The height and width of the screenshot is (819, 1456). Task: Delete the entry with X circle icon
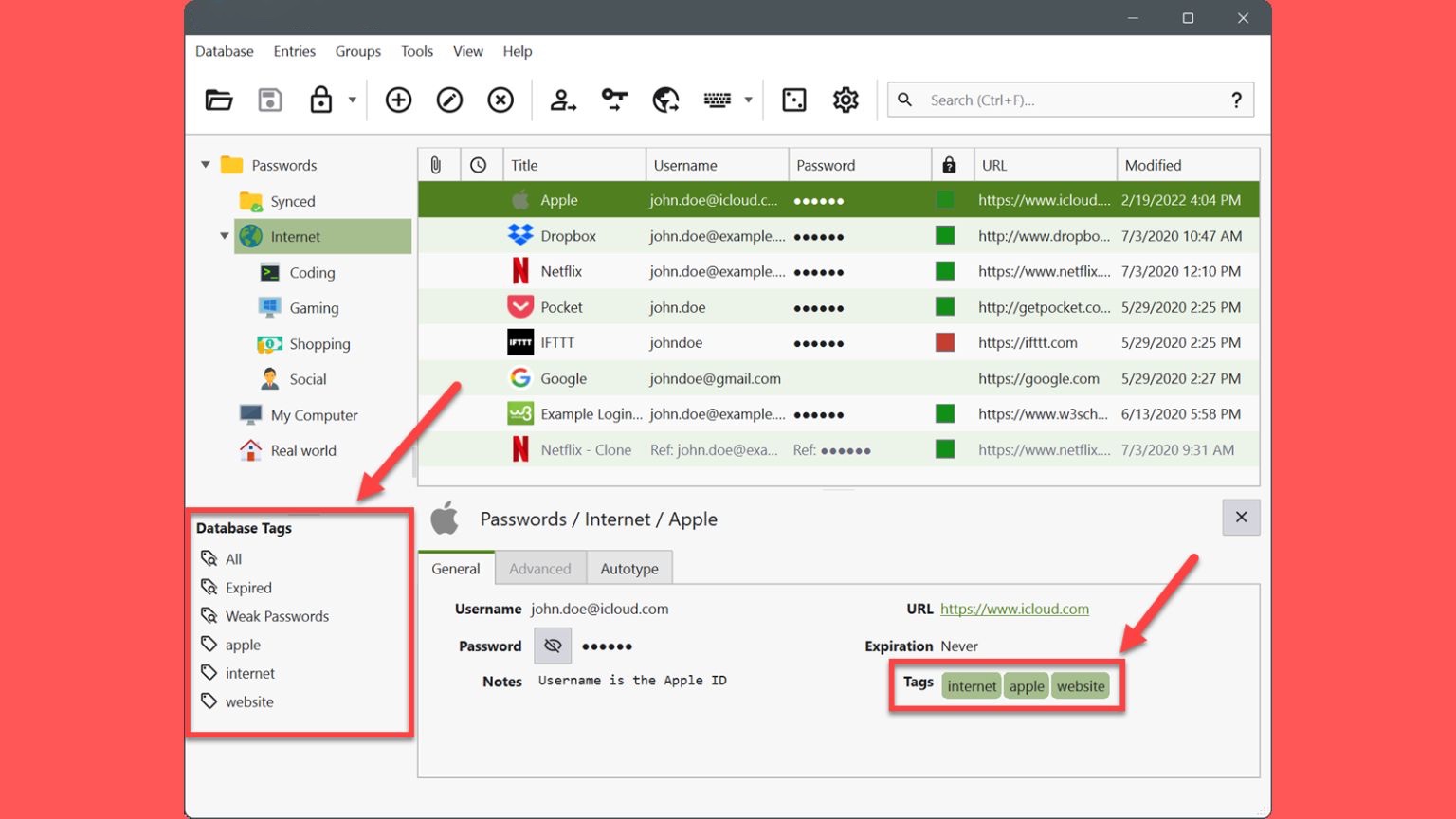pyautogui.click(x=500, y=100)
